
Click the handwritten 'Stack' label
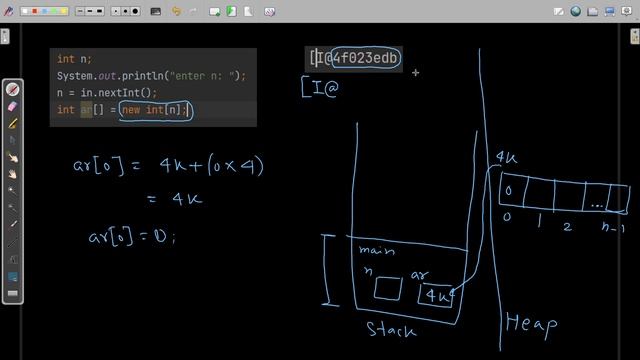pyautogui.click(x=391, y=329)
